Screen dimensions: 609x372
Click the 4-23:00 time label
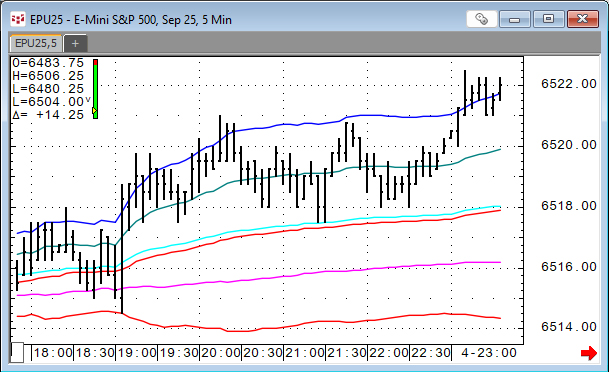click(489, 353)
